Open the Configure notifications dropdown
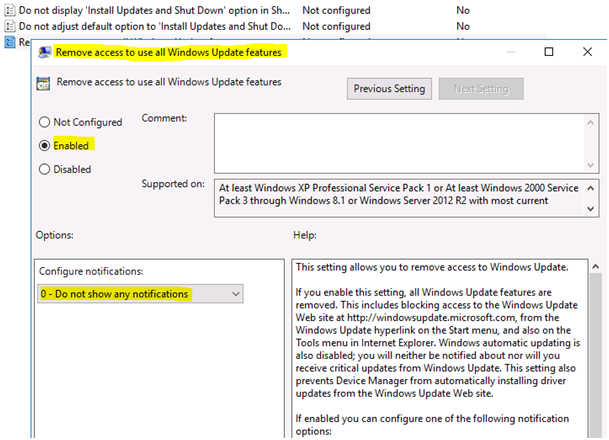 [140, 294]
